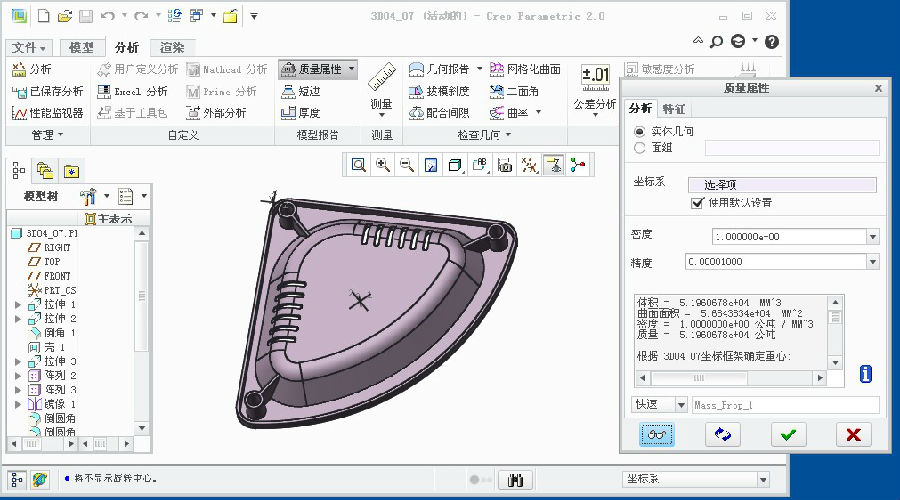Click the 厚度 thickness tool

click(301, 113)
